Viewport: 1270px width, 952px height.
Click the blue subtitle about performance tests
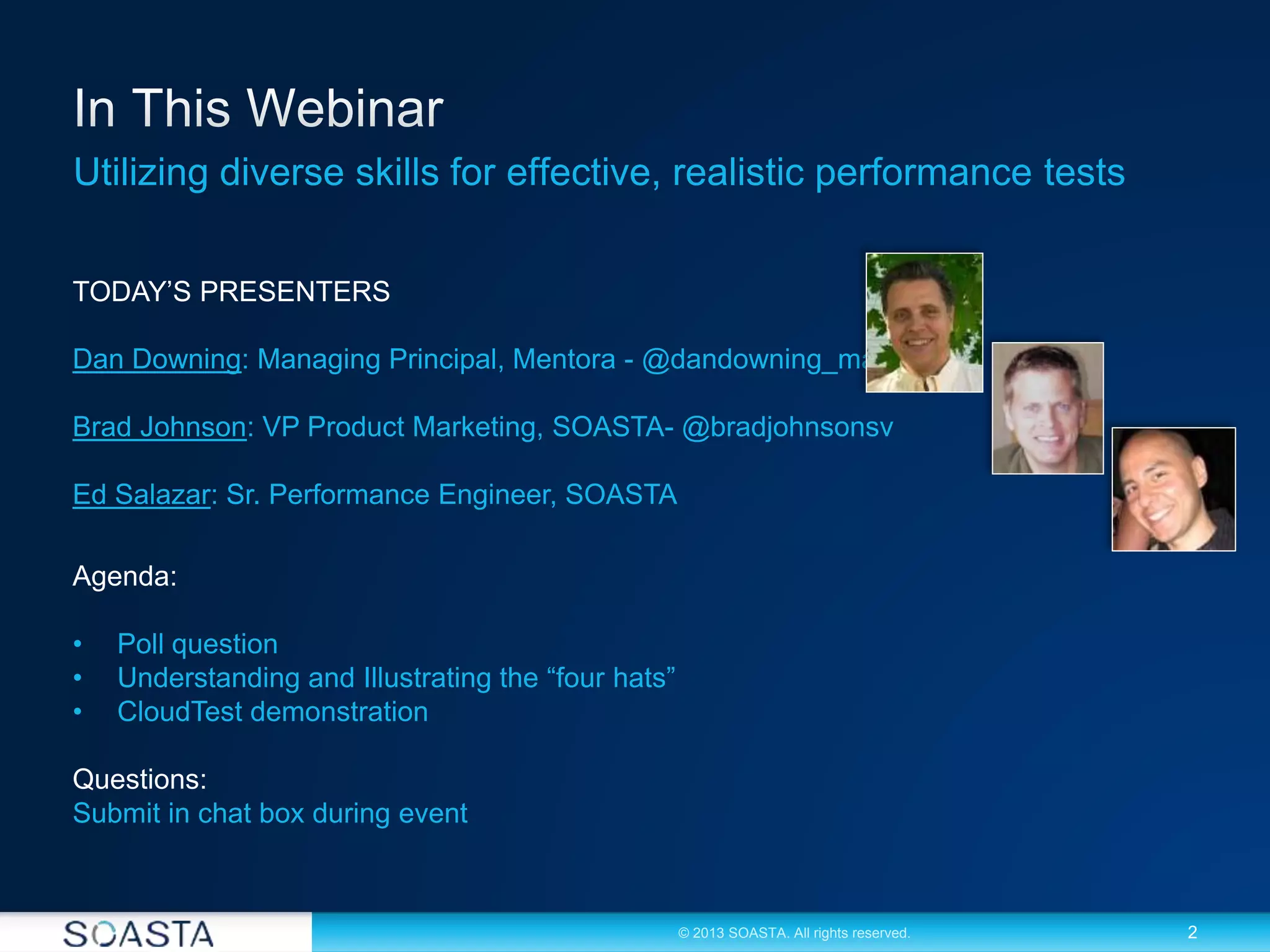tap(598, 172)
